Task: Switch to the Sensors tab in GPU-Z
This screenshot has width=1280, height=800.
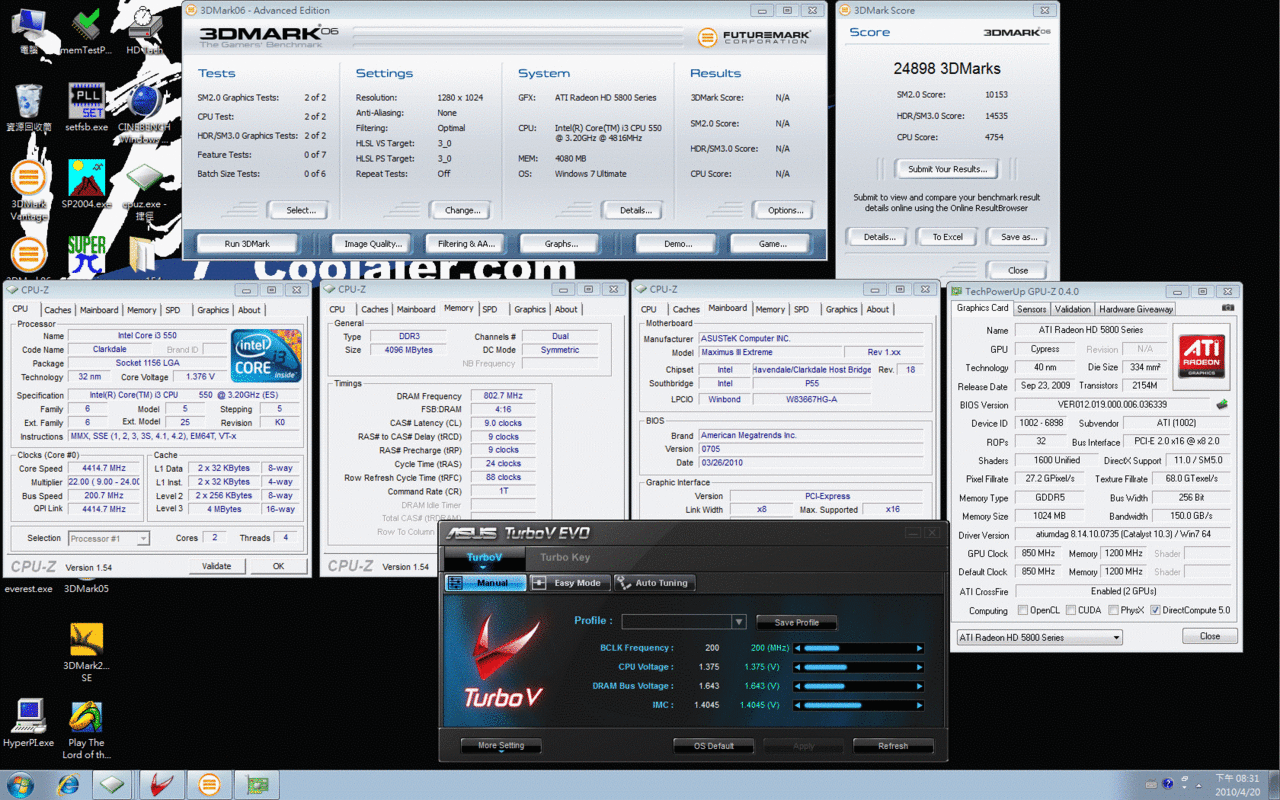Action: [1032, 309]
